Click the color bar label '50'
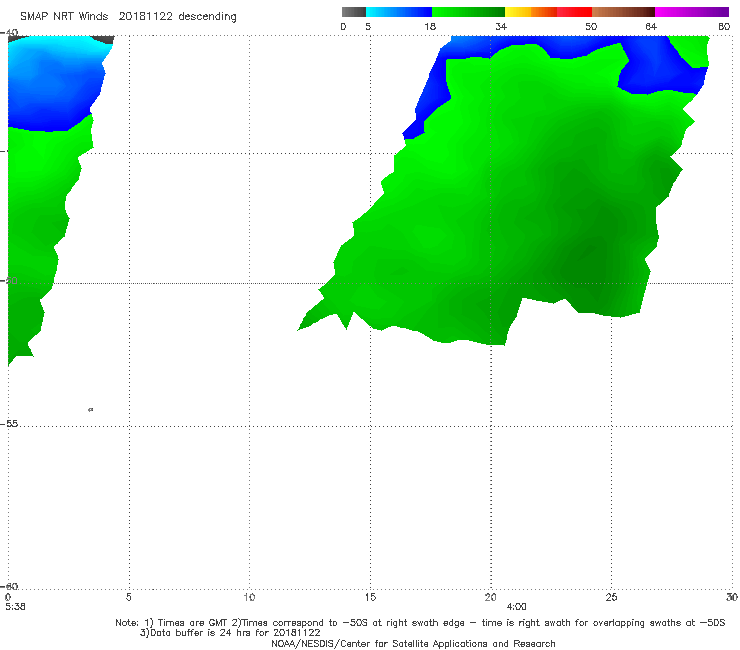Screen dimensions: 740x650 click(591, 26)
